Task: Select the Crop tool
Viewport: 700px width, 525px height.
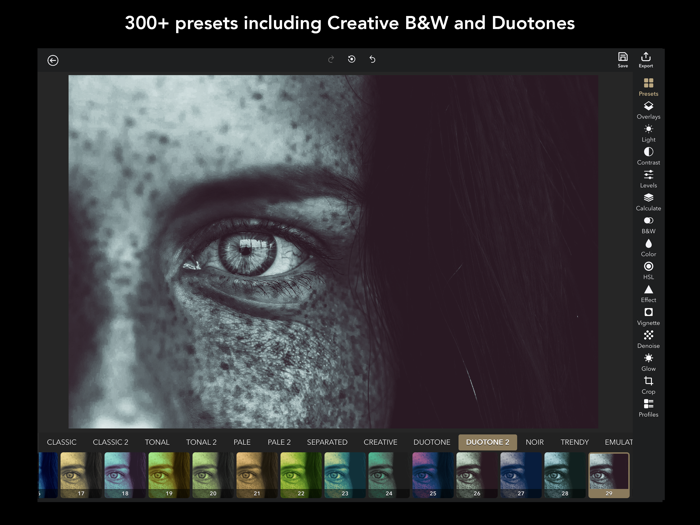Action: pyautogui.click(x=648, y=385)
